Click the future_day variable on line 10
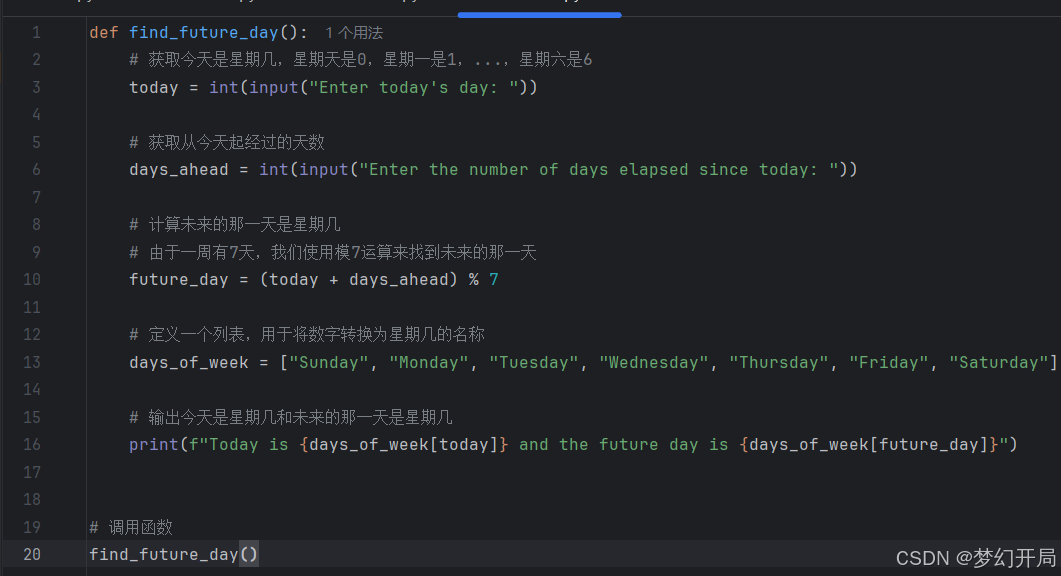The image size is (1061, 576). [178, 279]
